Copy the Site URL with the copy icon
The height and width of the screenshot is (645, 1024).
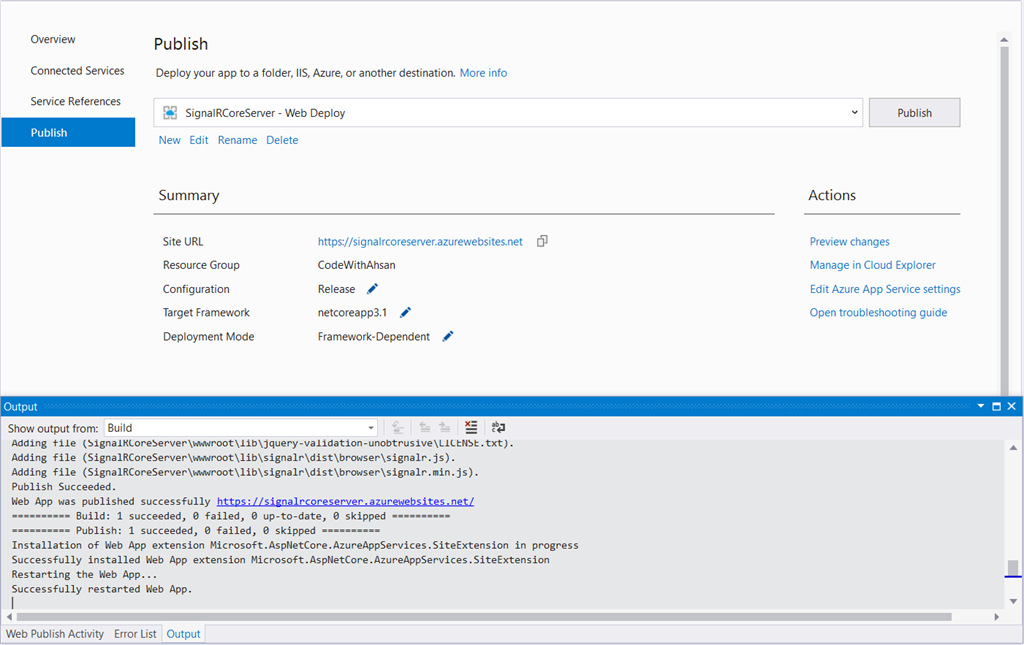[542, 241]
